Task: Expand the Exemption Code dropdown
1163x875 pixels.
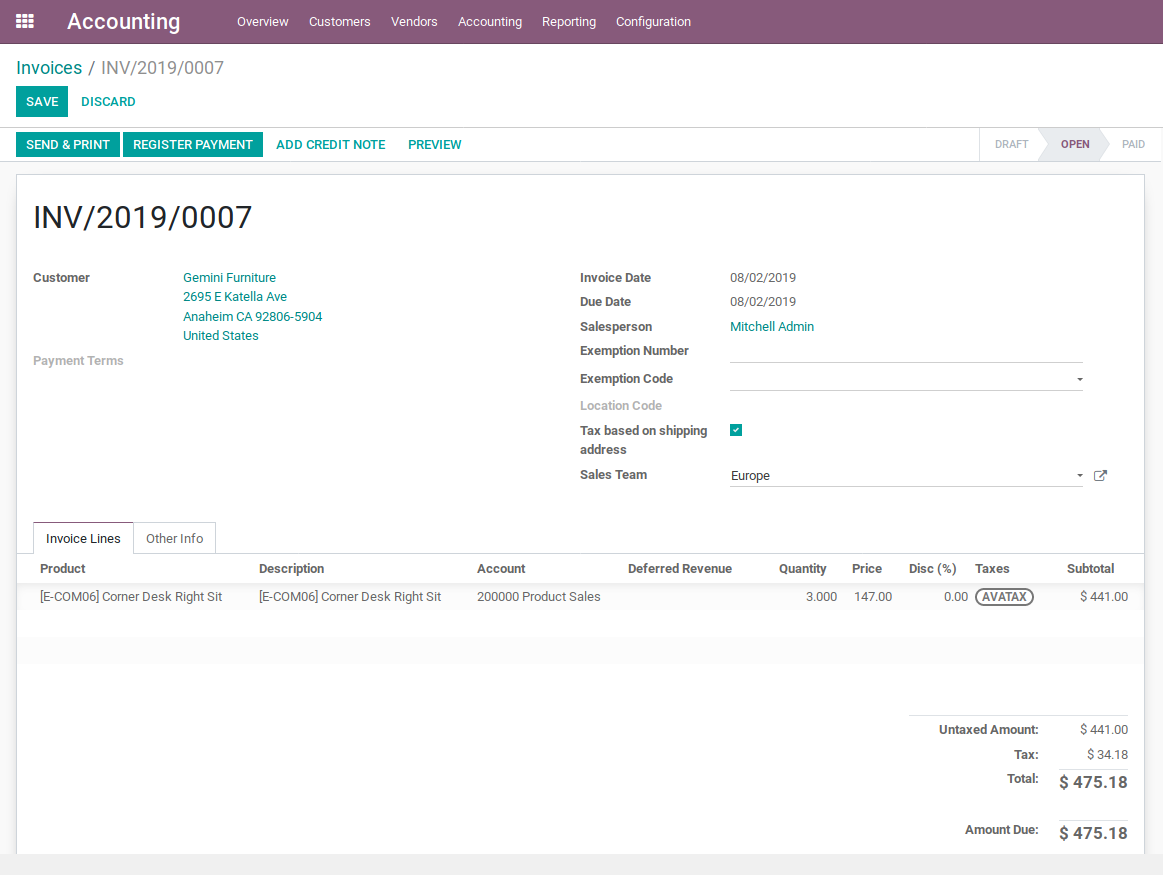Action: click(x=1079, y=380)
